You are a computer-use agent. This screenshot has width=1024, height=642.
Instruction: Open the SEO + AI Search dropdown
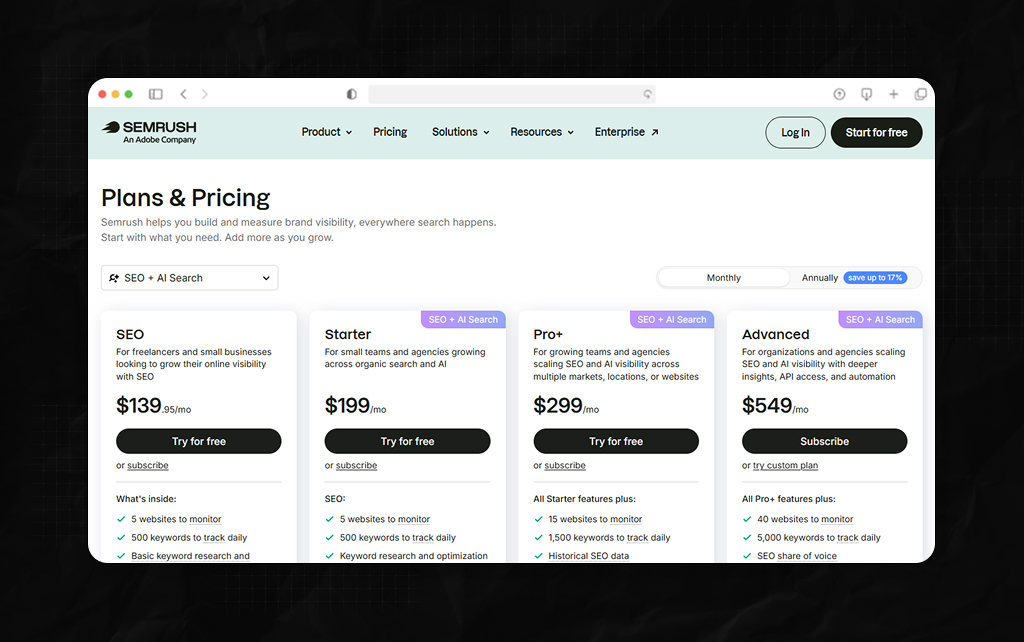(x=189, y=278)
